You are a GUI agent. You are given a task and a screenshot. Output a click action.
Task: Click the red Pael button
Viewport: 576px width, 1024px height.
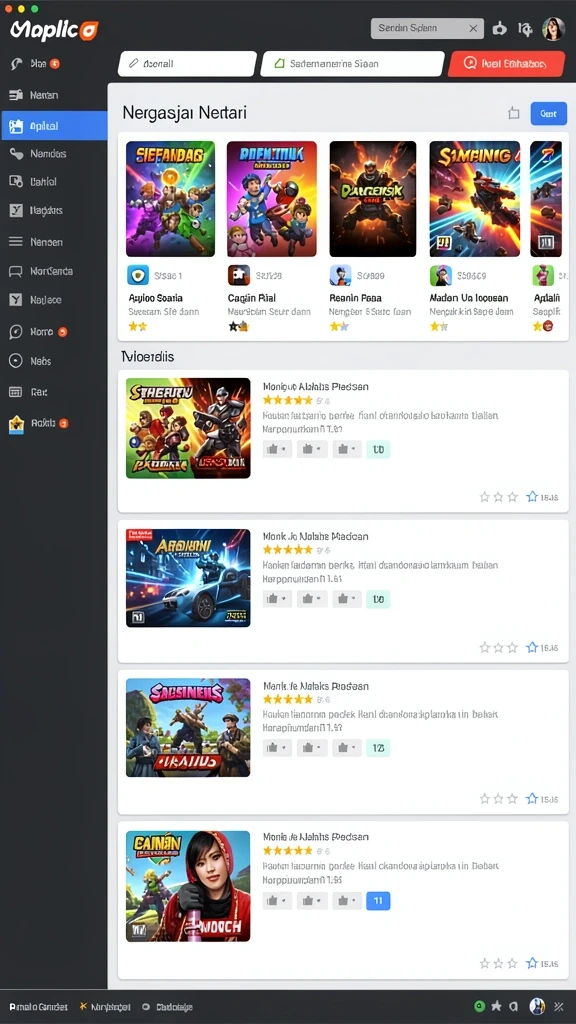click(x=506, y=64)
